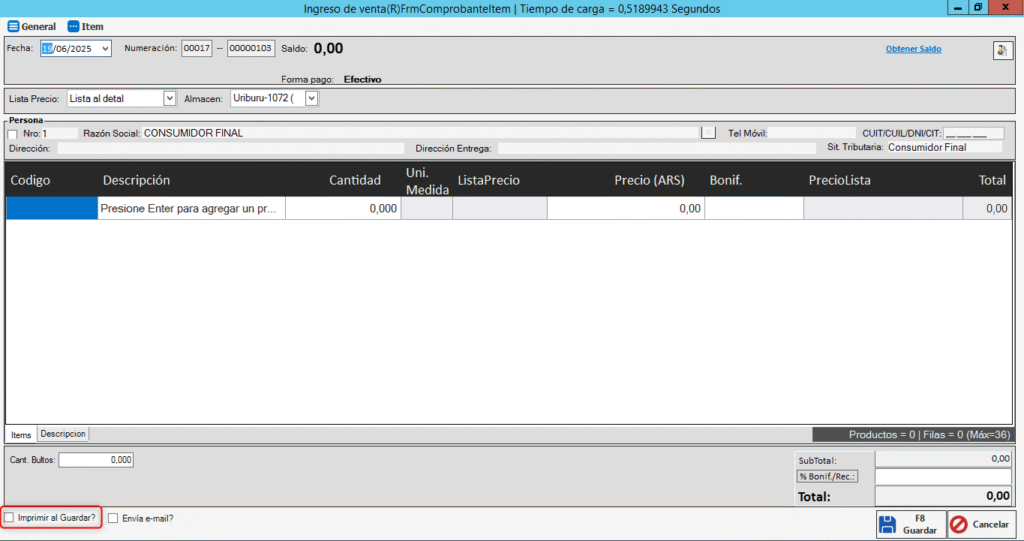Select the Items tab
Image resolution: width=1024 pixels, height=541 pixels.
(x=21, y=435)
